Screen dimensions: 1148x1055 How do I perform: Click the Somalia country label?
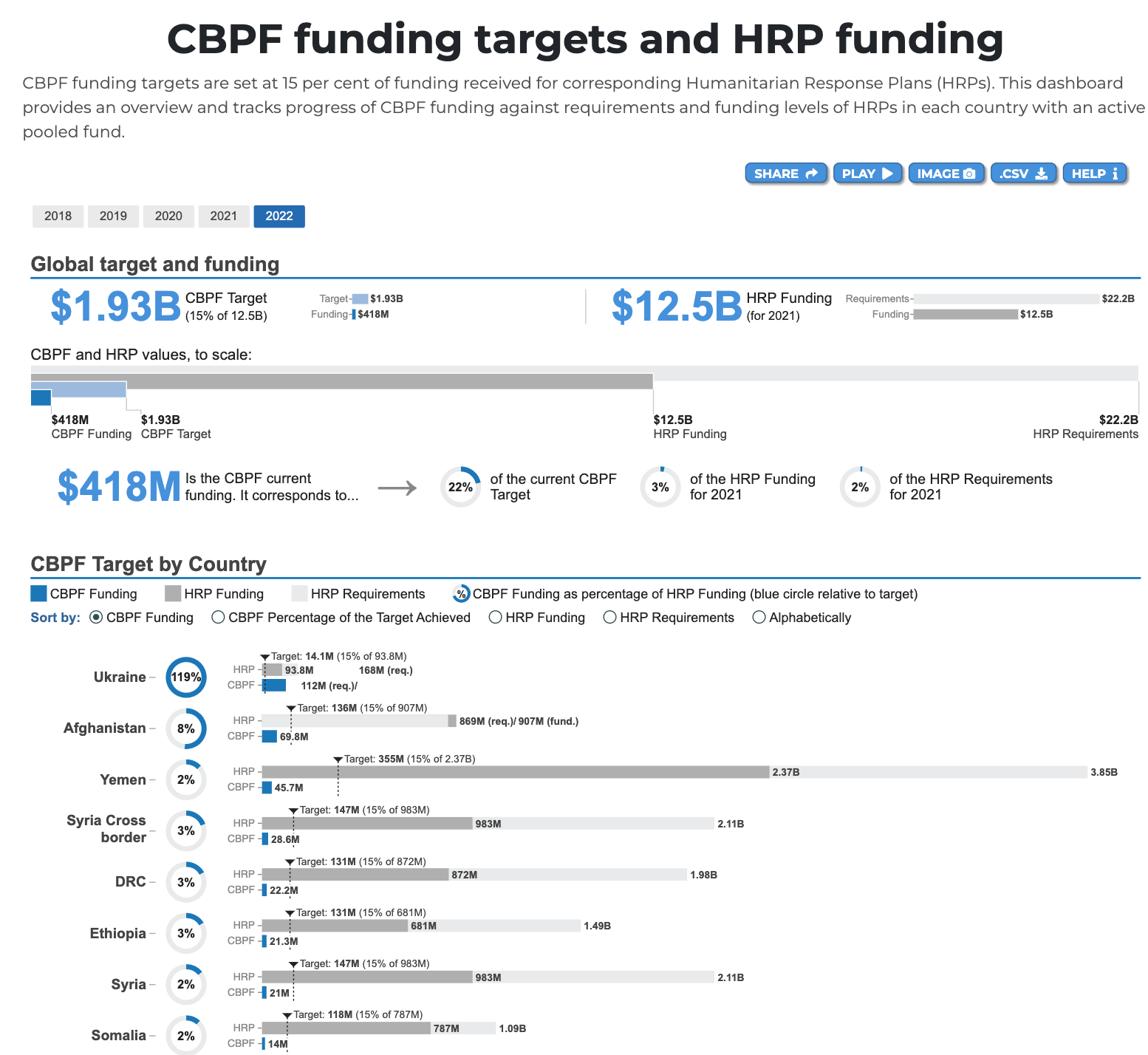119,1036
